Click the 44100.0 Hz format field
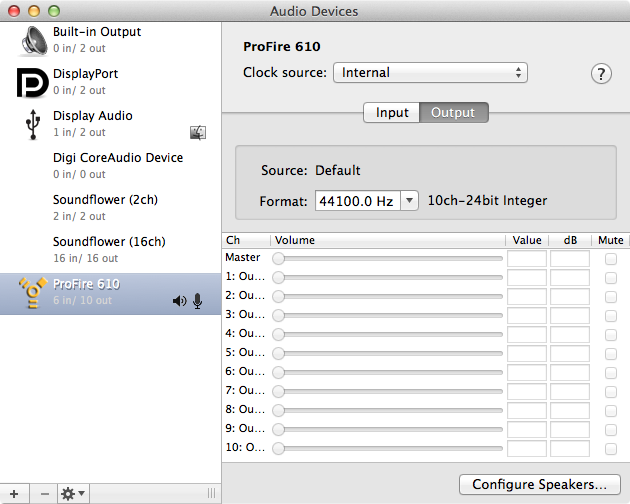This screenshot has height=504, width=630. (x=357, y=201)
